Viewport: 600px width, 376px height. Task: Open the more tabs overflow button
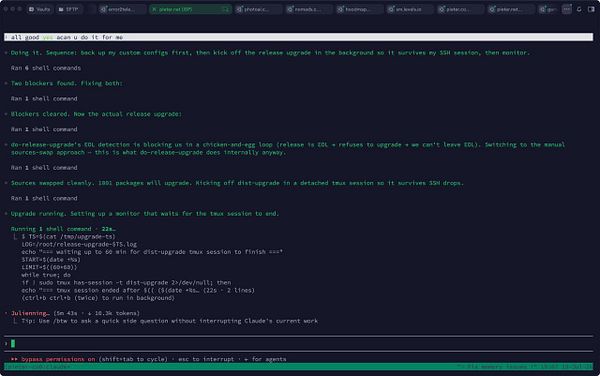click(567, 9)
